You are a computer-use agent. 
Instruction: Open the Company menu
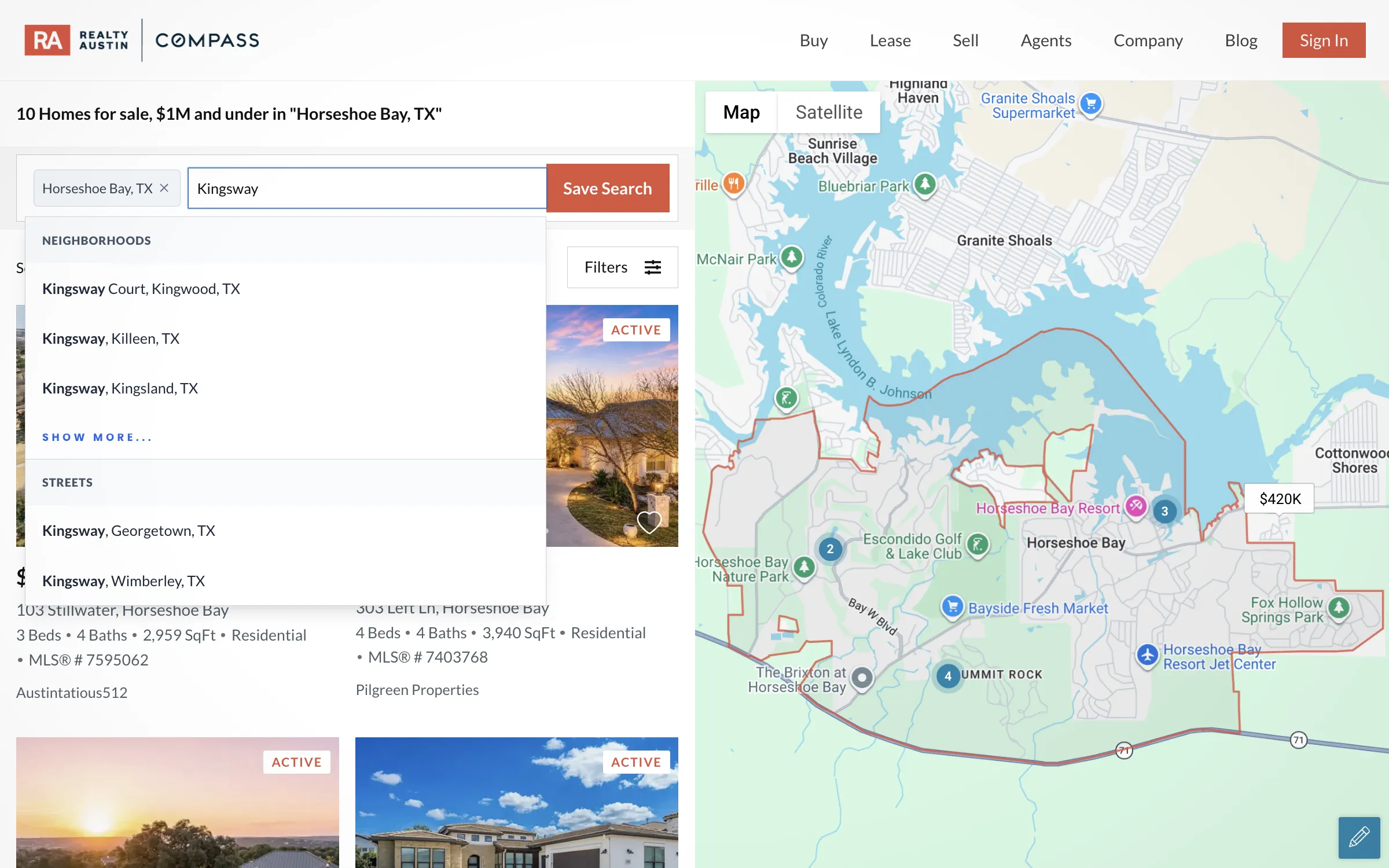[x=1148, y=40]
